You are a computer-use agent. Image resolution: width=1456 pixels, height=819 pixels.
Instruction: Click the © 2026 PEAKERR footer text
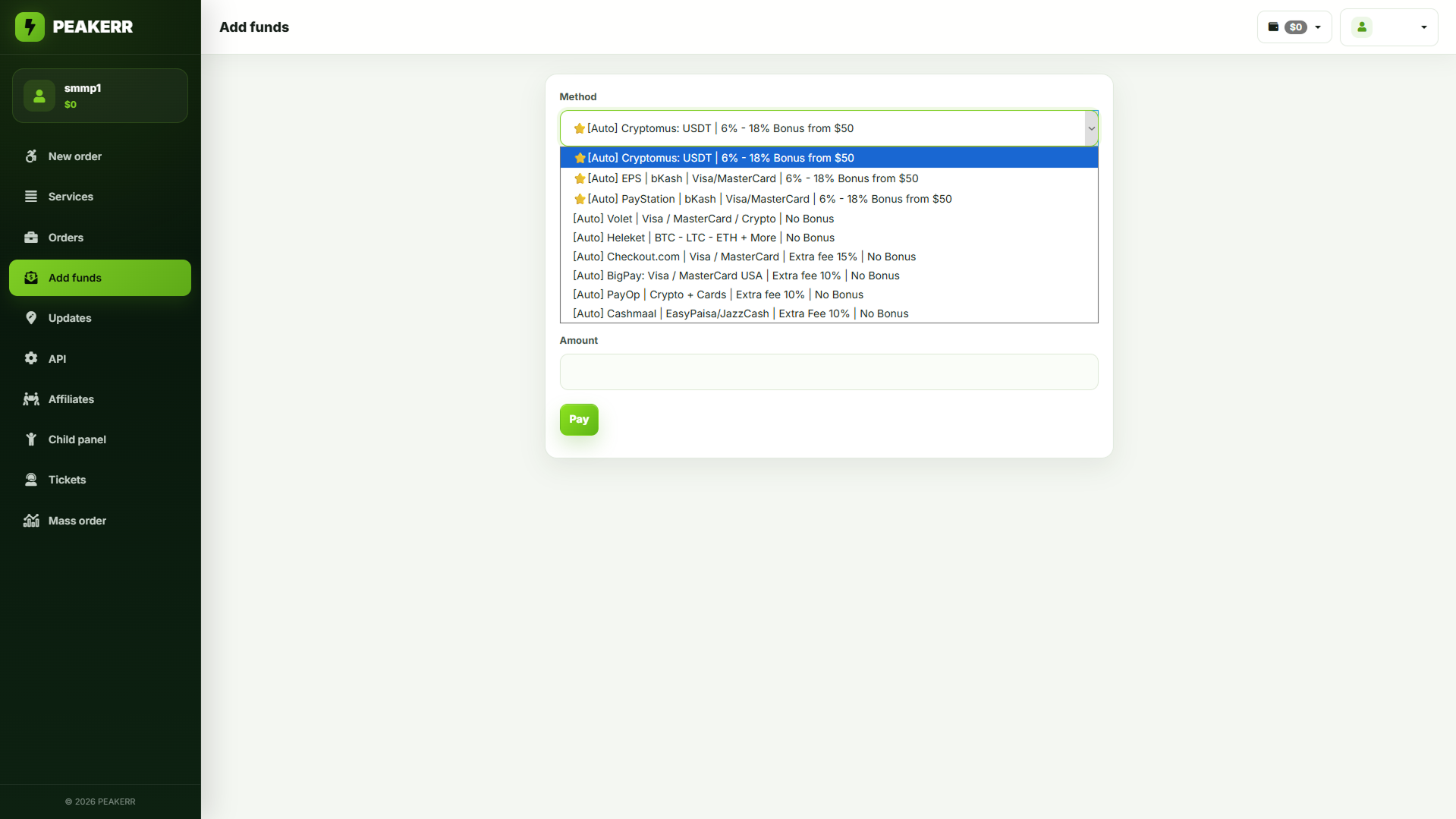point(100,802)
